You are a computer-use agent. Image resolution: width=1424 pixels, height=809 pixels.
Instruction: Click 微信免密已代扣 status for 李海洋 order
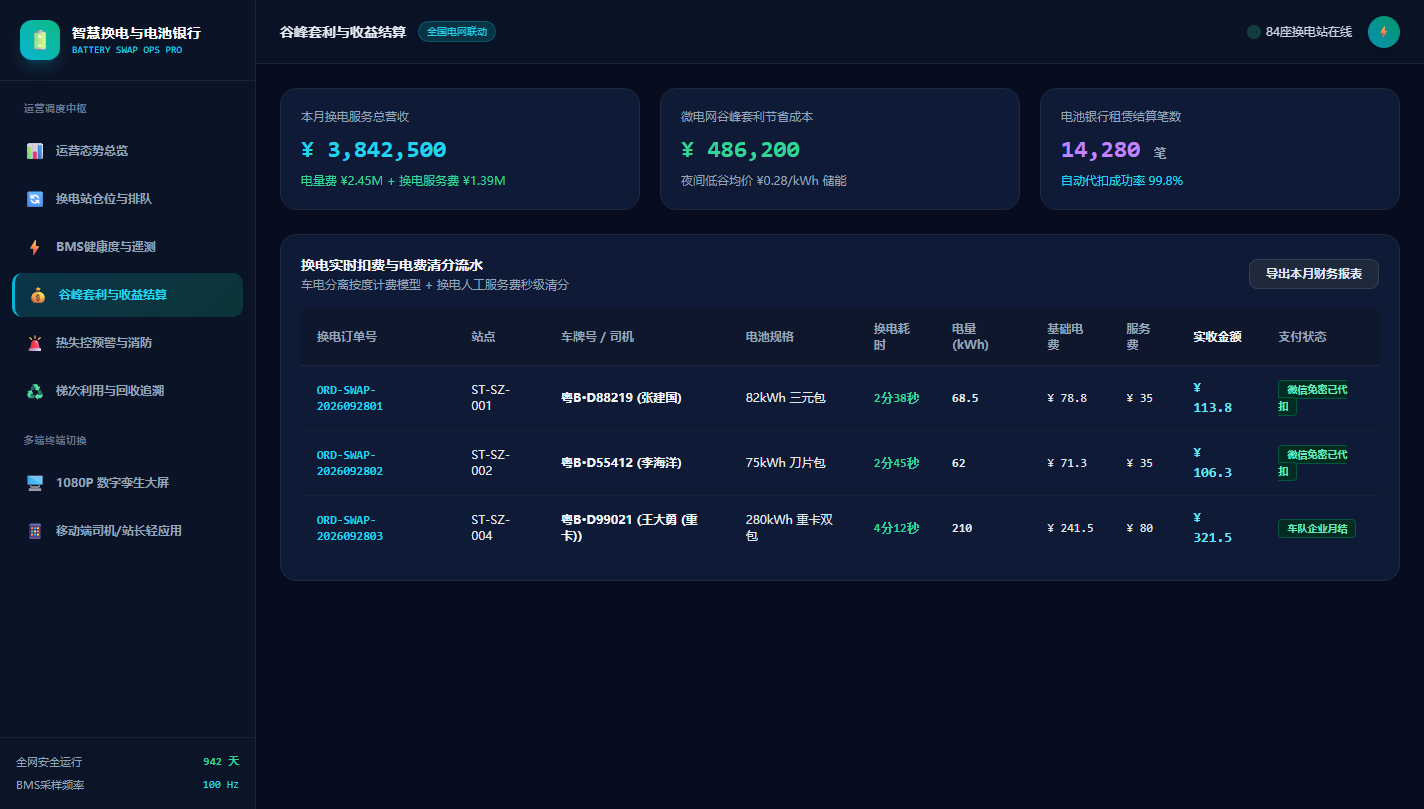click(1313, 463)
